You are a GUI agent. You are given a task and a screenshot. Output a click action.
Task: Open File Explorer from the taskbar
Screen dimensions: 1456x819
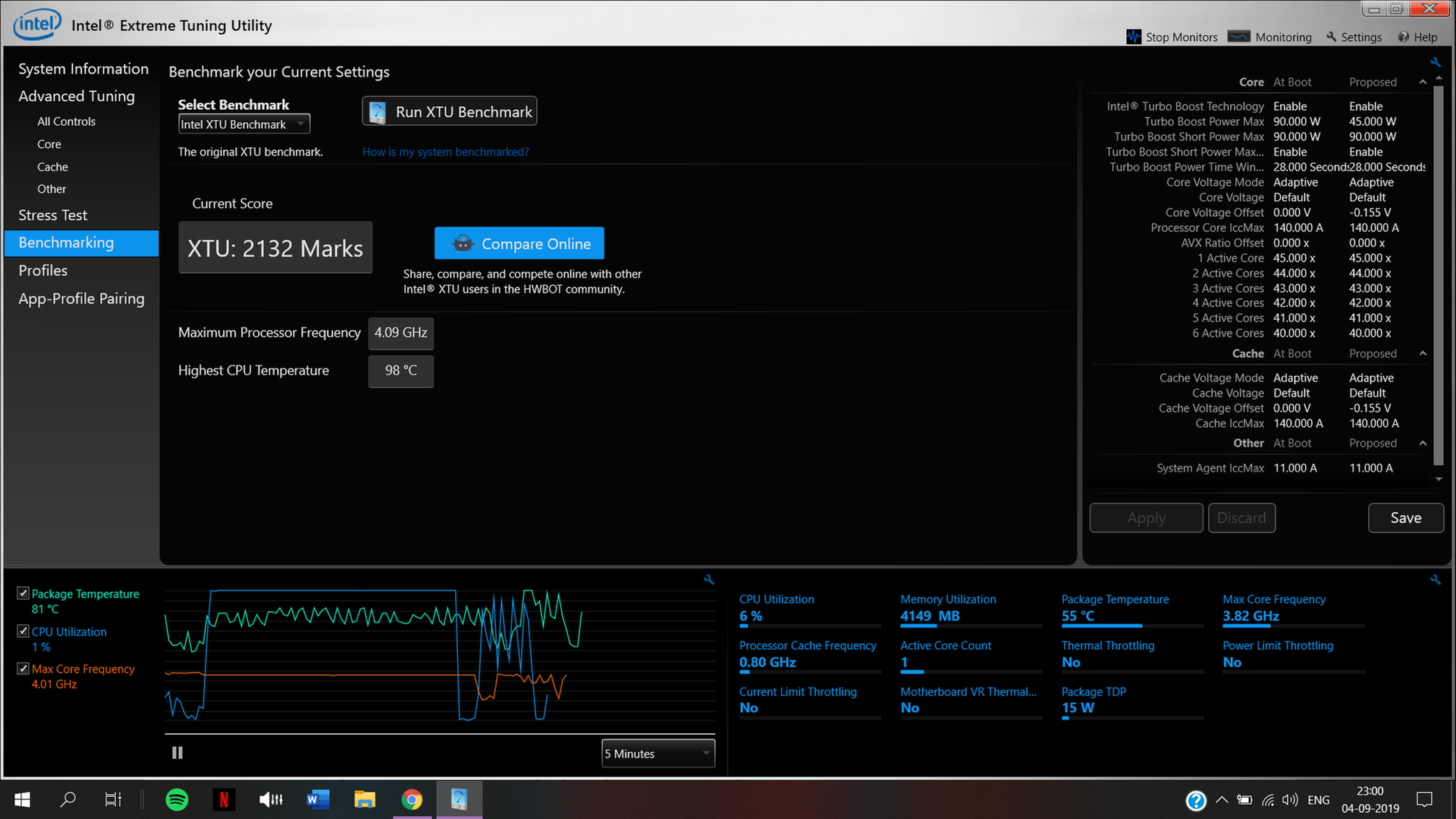pyautogui.click(x=365, y=799)
